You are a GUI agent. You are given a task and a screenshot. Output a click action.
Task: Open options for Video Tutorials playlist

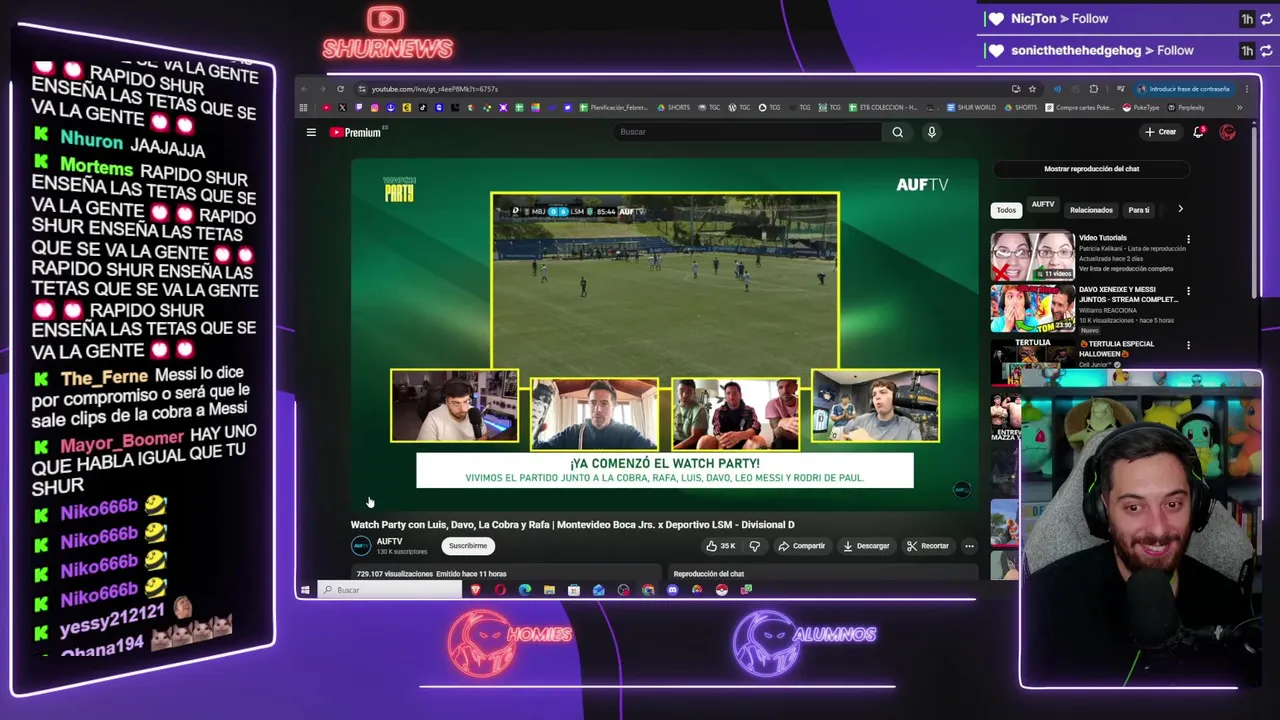click(x=1188, y=240)
